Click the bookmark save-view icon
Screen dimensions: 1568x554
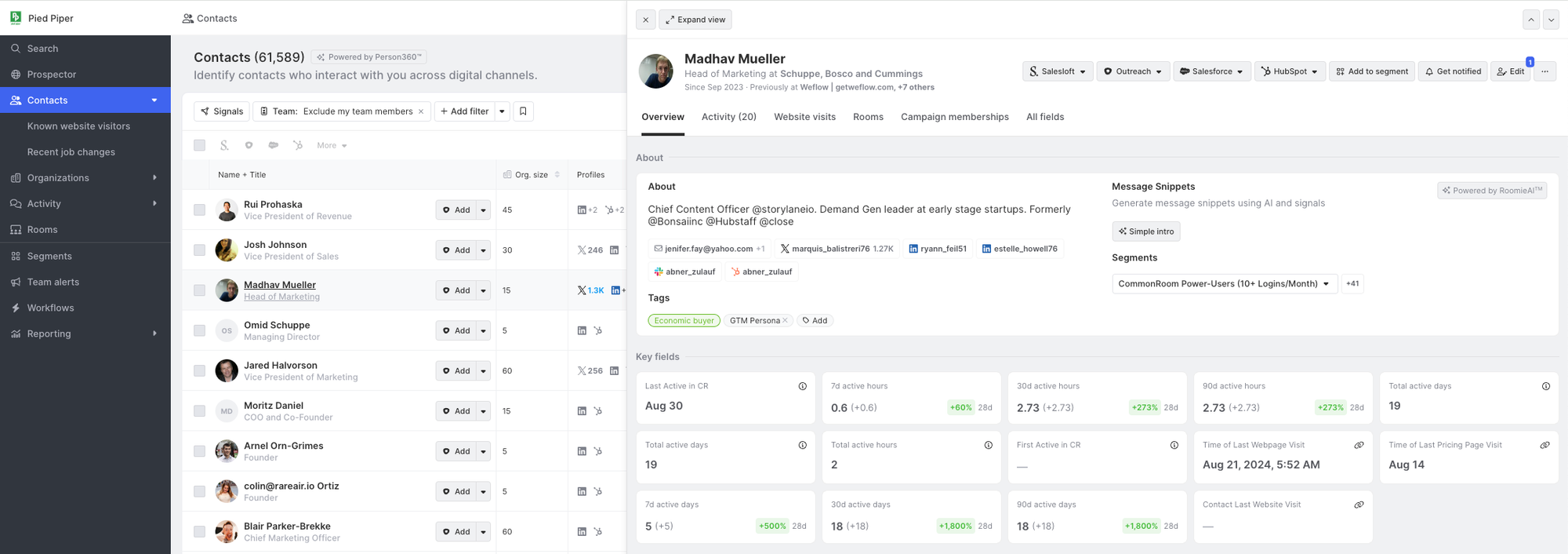(x=523, y=111)
